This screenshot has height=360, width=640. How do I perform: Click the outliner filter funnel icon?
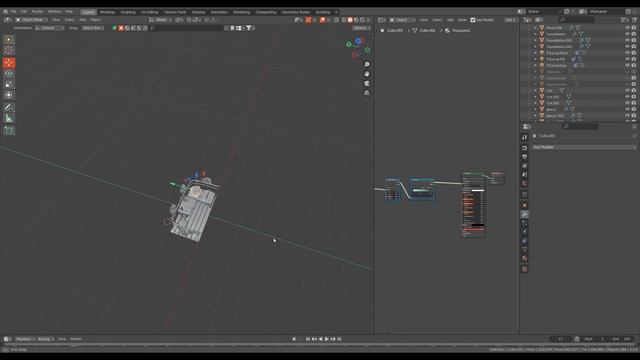pos(624,20)
